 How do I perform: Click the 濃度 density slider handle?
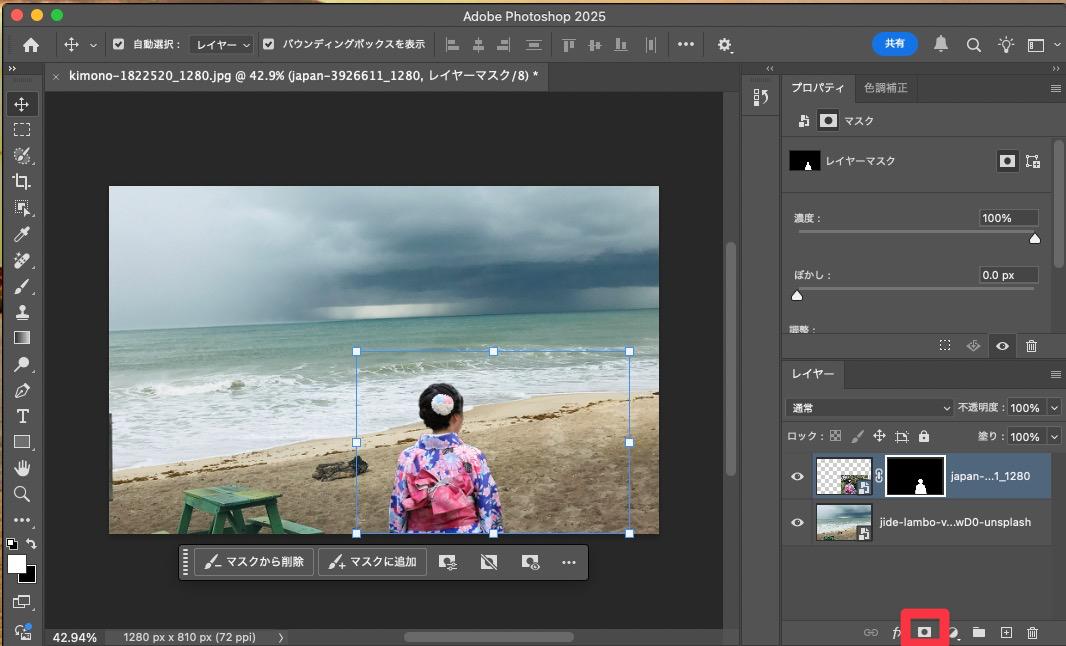1035,238
